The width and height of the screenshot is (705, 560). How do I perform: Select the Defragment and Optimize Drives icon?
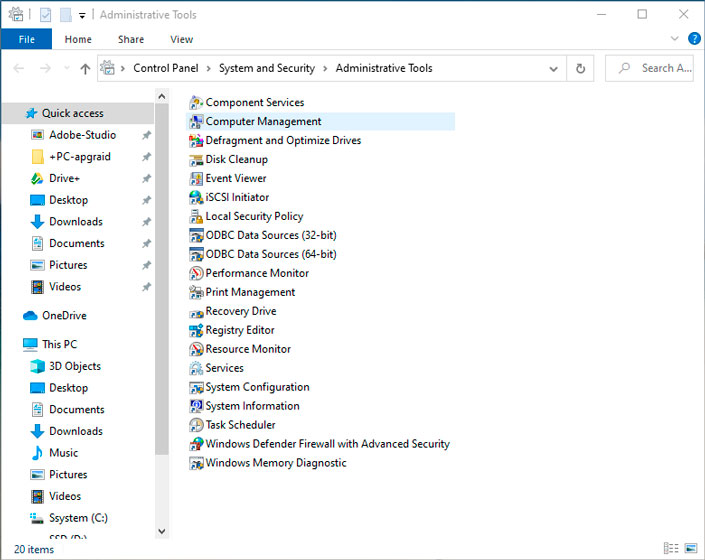coord(196,140)
